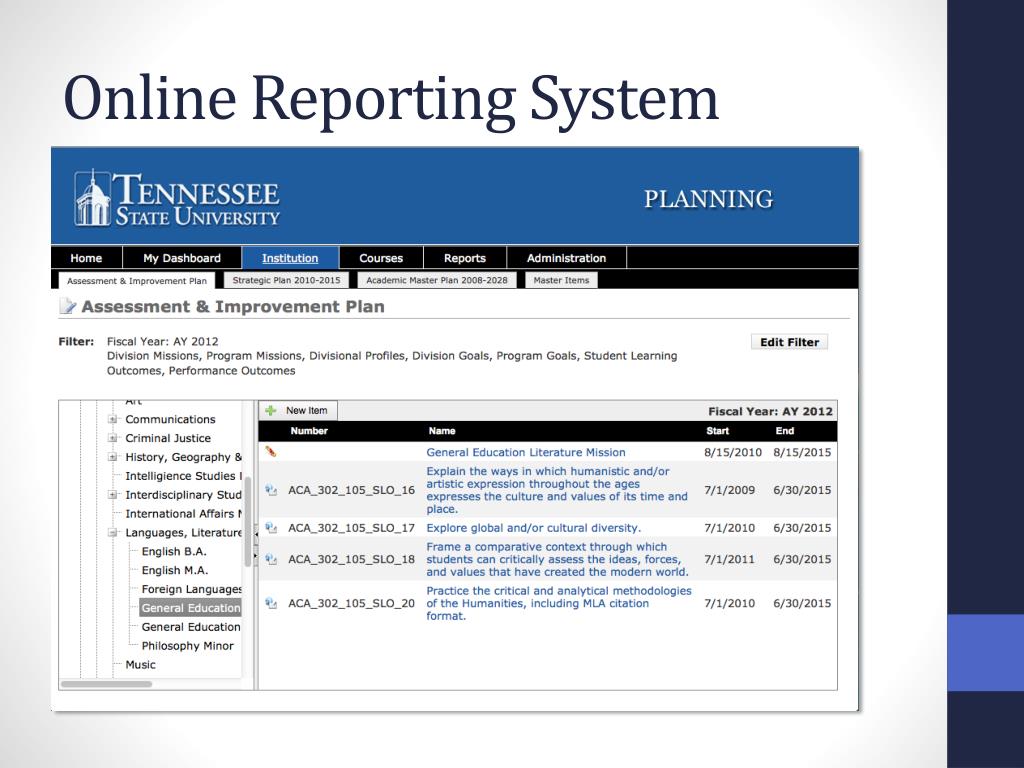Click the icon for ACA_302_105_SLO_17
The width and height of the screenshot is (1024, 768).
click(271, 528)
